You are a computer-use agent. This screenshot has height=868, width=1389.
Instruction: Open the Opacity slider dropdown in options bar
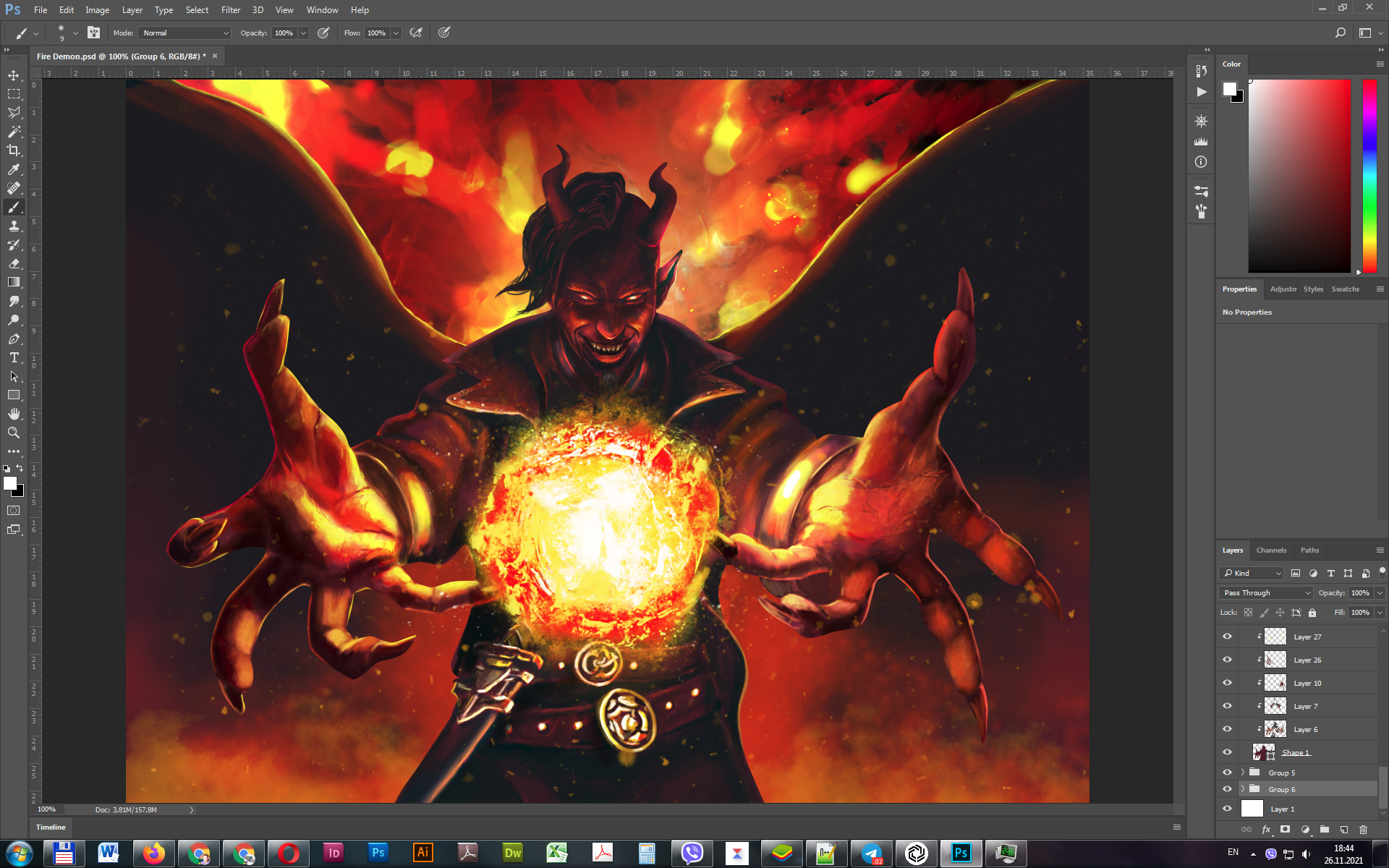click(303, 33)
